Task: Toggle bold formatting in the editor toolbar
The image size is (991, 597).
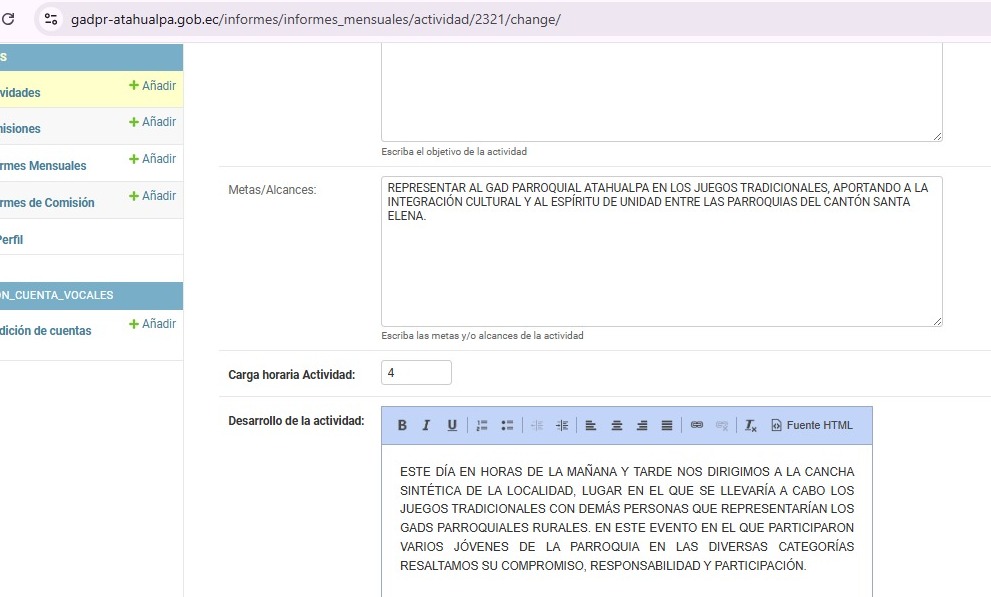Action: click(x=402, y=425)
